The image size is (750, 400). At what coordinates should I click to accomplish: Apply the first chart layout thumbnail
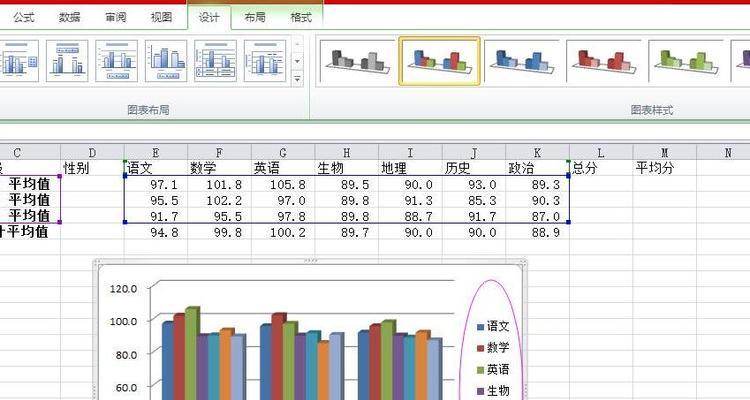[x=18, y=61]
